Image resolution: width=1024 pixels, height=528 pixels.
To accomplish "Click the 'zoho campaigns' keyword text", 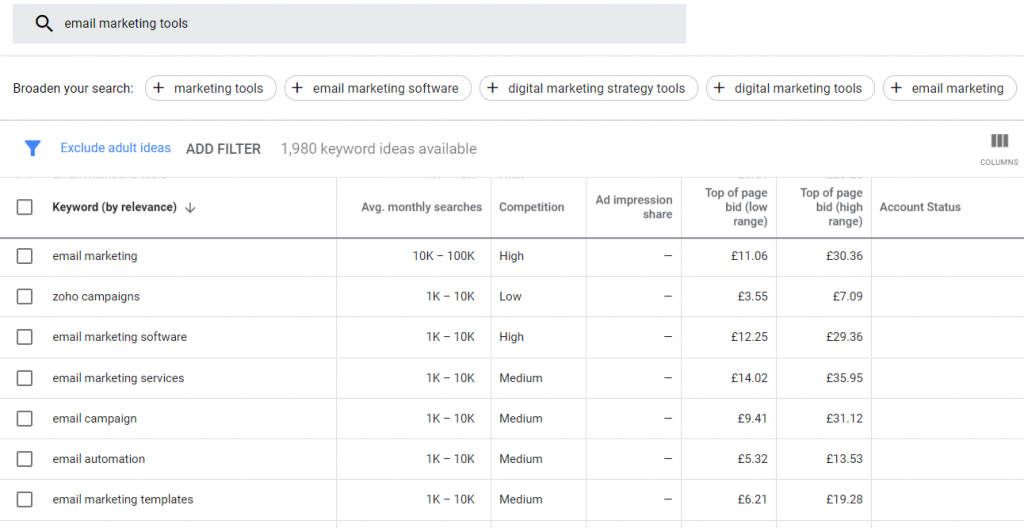I will 96,297.
